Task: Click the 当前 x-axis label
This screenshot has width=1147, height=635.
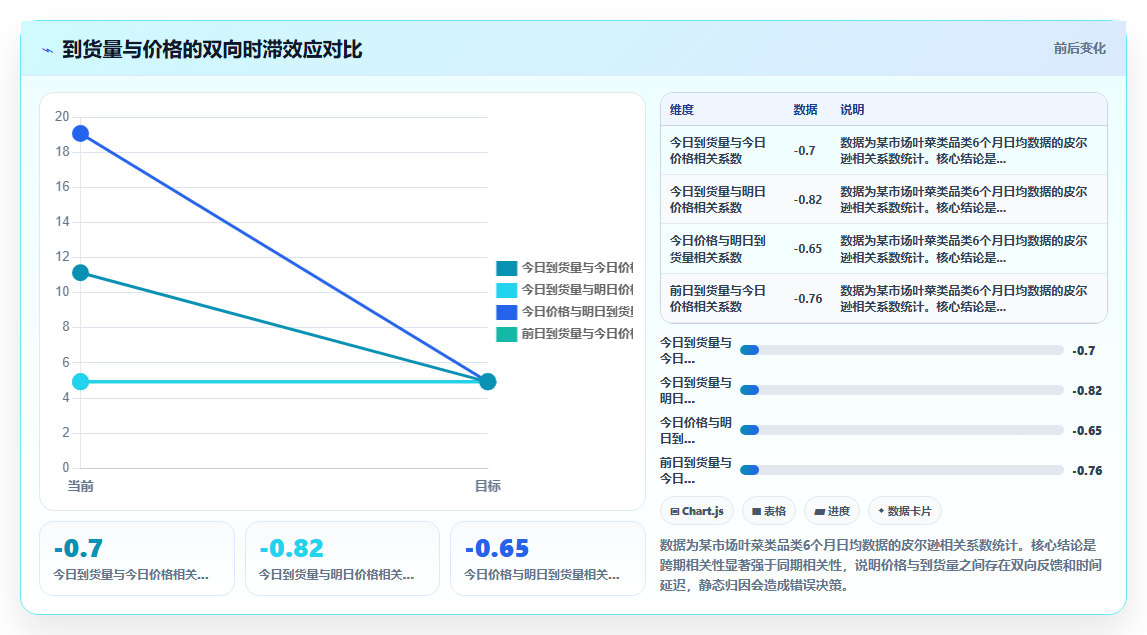Action: 80,486
